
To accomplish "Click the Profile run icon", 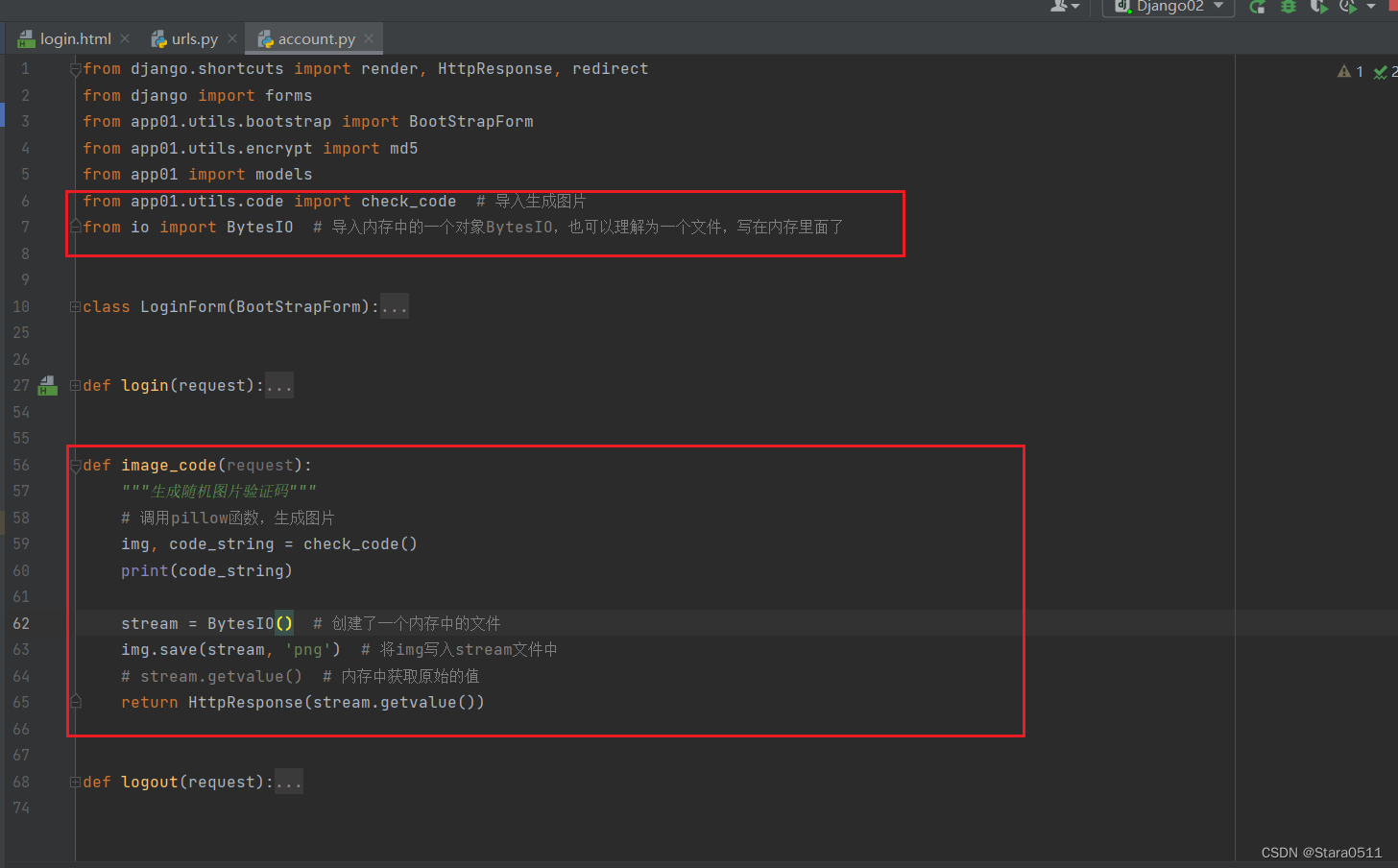I will pos(1348,7).
